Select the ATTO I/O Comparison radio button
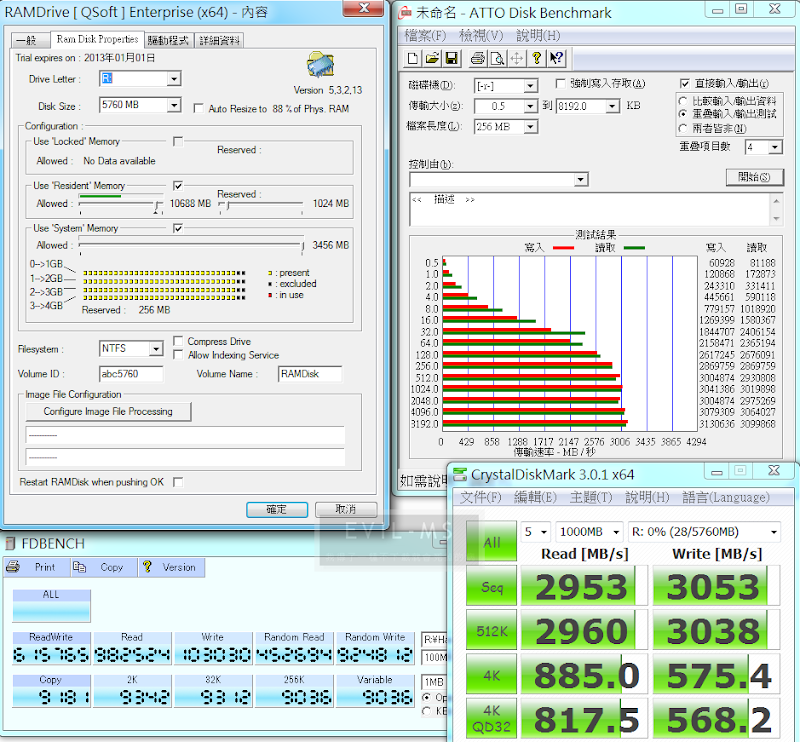 (683, 101)
